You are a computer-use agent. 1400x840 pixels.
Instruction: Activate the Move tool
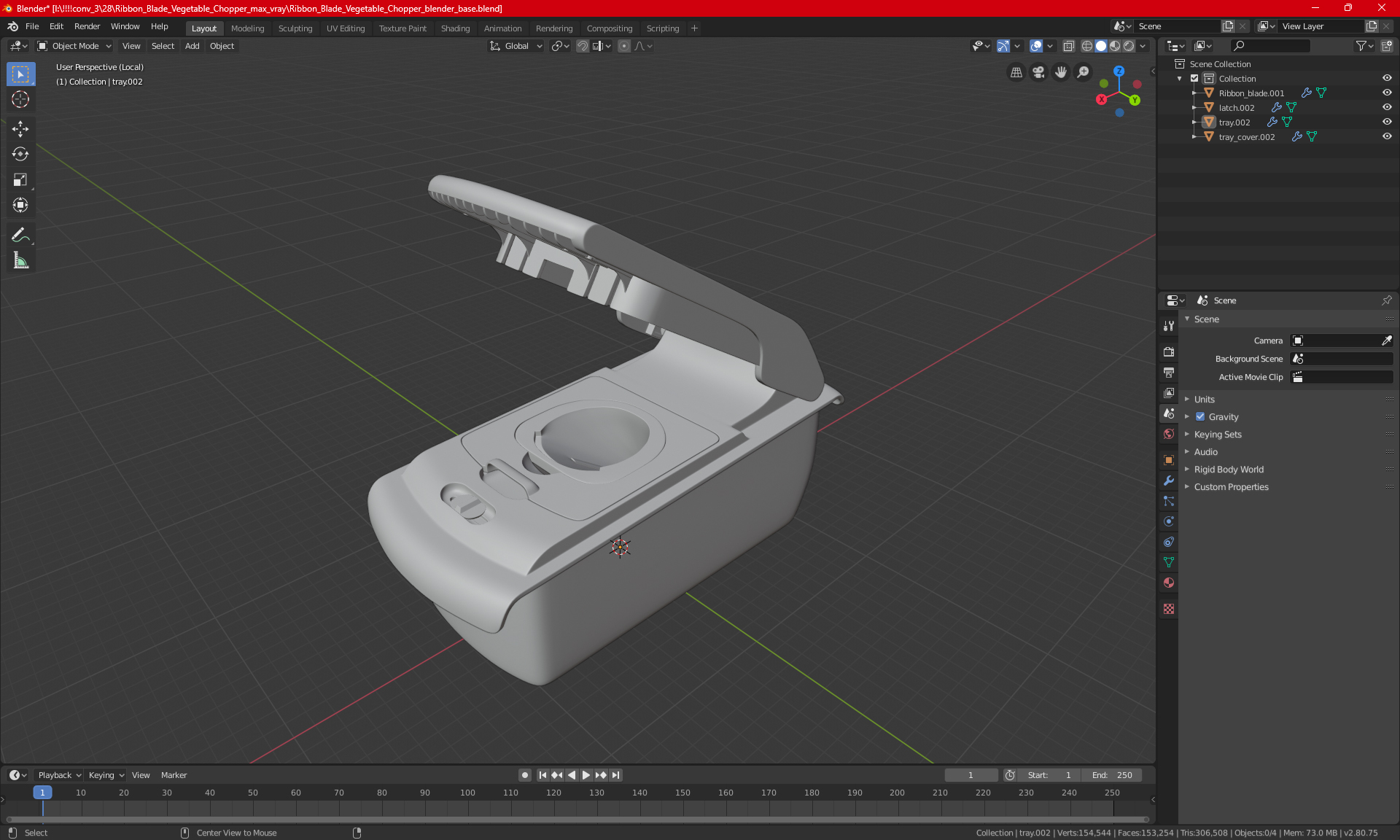(20, 129)
